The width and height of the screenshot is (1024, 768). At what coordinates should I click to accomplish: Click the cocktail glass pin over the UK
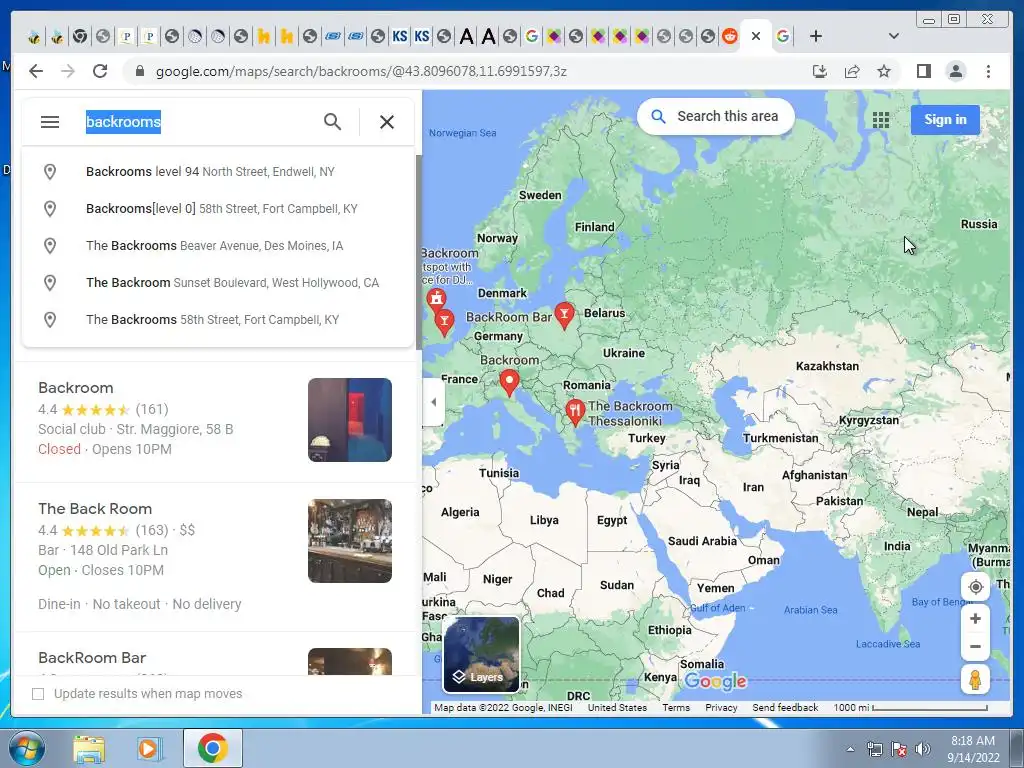pos(444,322)
